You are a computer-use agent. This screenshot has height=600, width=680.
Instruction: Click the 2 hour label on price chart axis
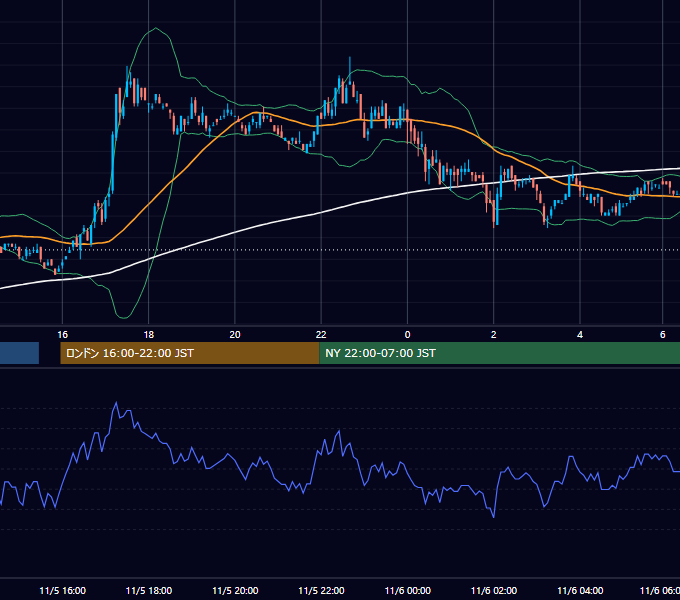[x=494, y=335]
